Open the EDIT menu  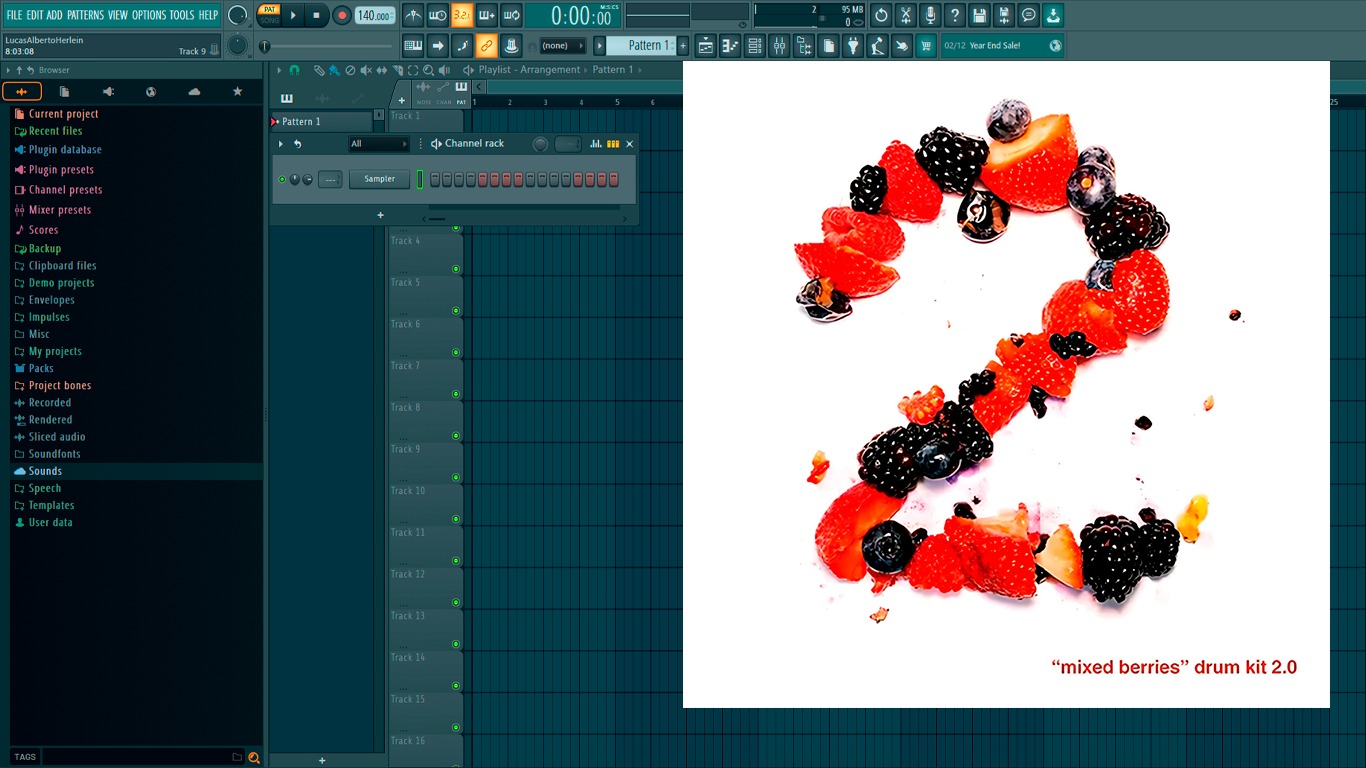(x=35, y=15)
